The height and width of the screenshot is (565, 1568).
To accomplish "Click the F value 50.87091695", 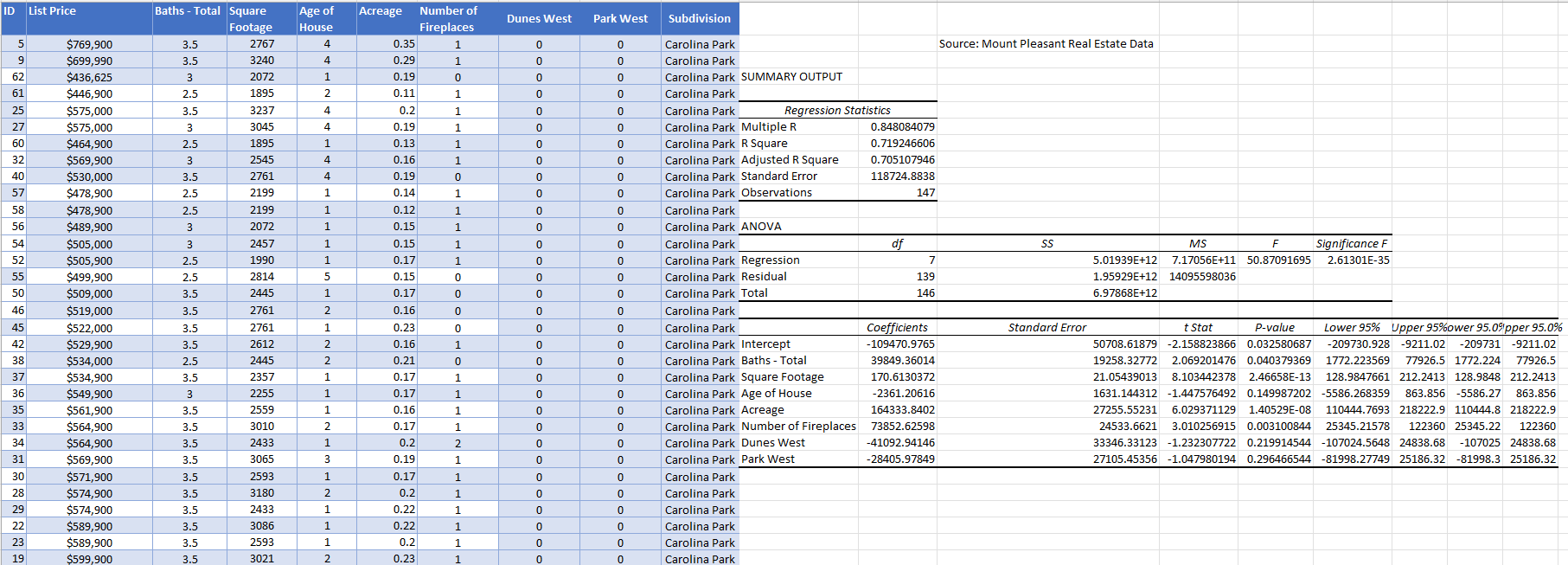I will [x=1277, y=260].
